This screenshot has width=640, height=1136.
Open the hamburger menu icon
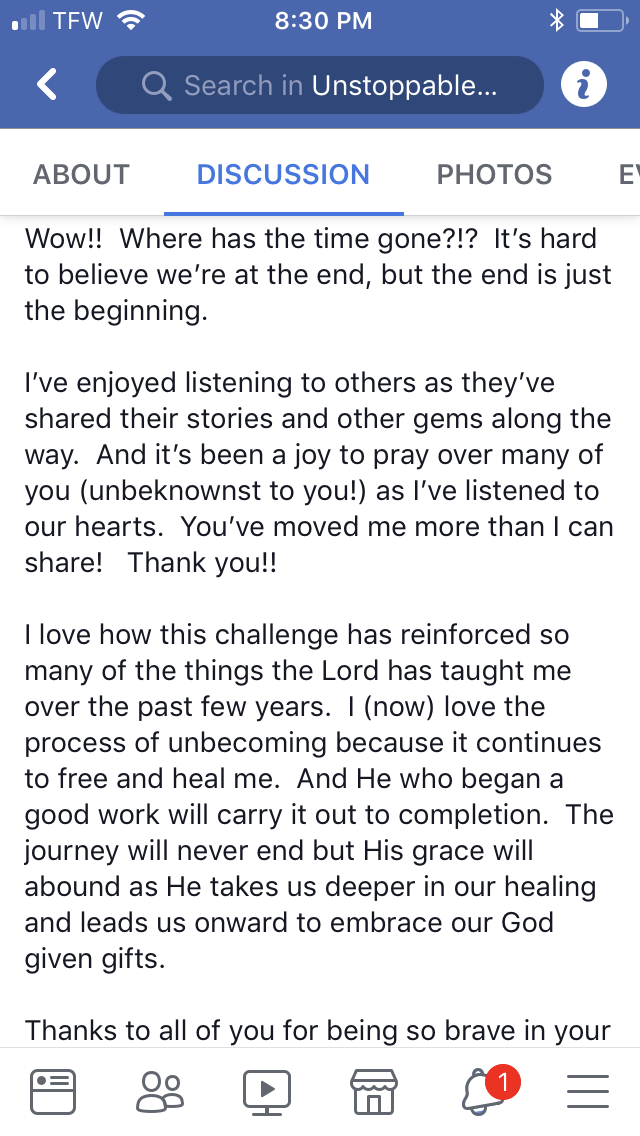point(588,1089)
